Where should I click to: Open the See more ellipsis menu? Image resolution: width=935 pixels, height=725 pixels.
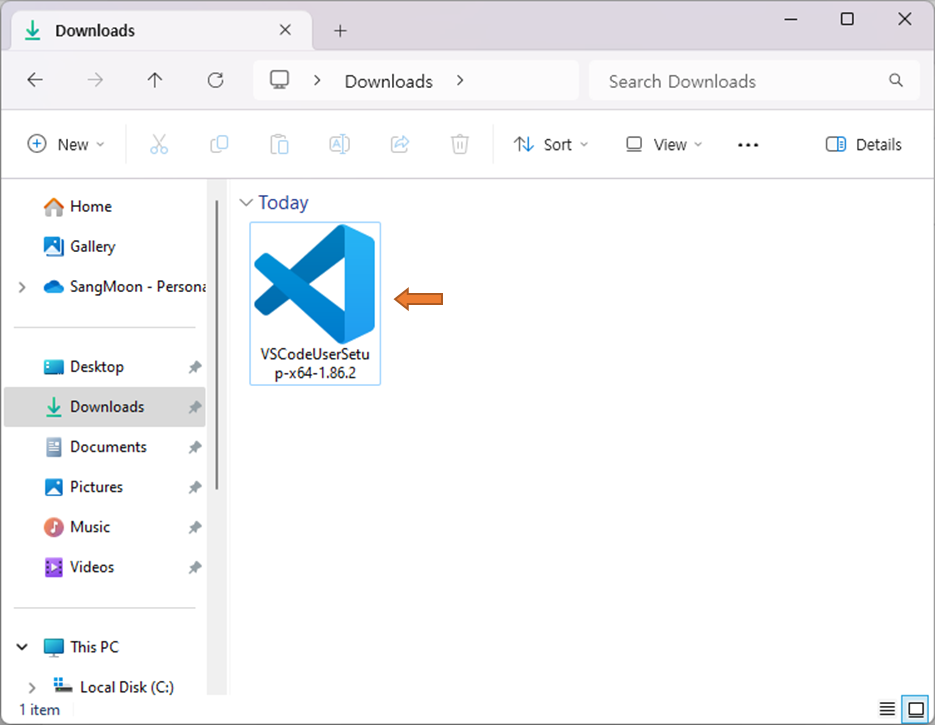(748, 145)
